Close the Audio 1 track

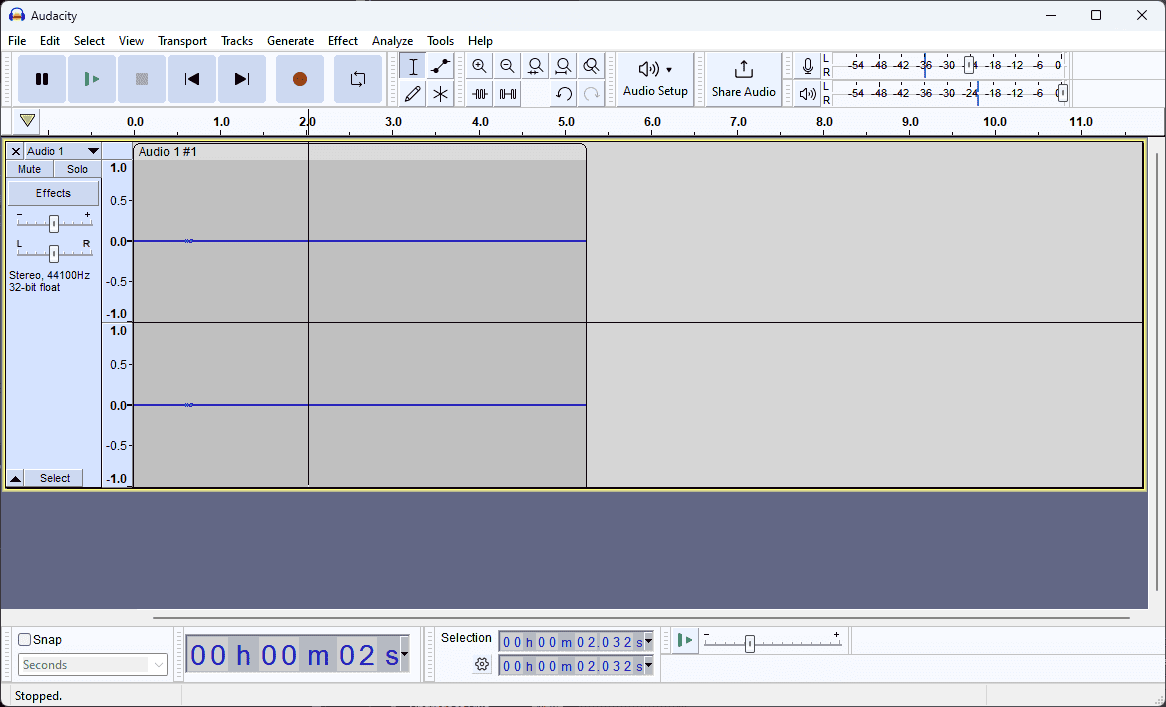click(x=16, y=151)
